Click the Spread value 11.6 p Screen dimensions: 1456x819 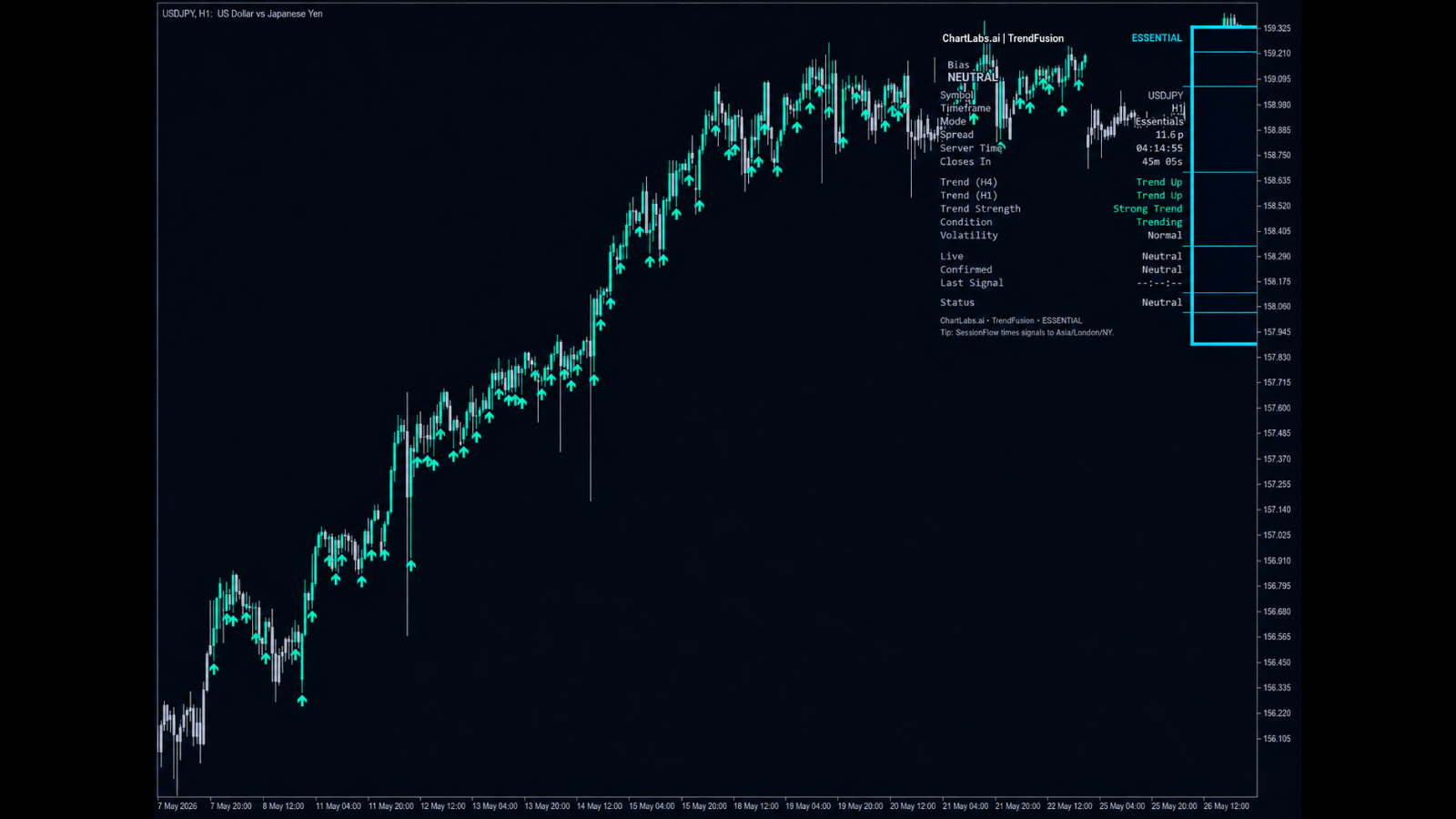pyautogui.click(x=1169, y=135)
